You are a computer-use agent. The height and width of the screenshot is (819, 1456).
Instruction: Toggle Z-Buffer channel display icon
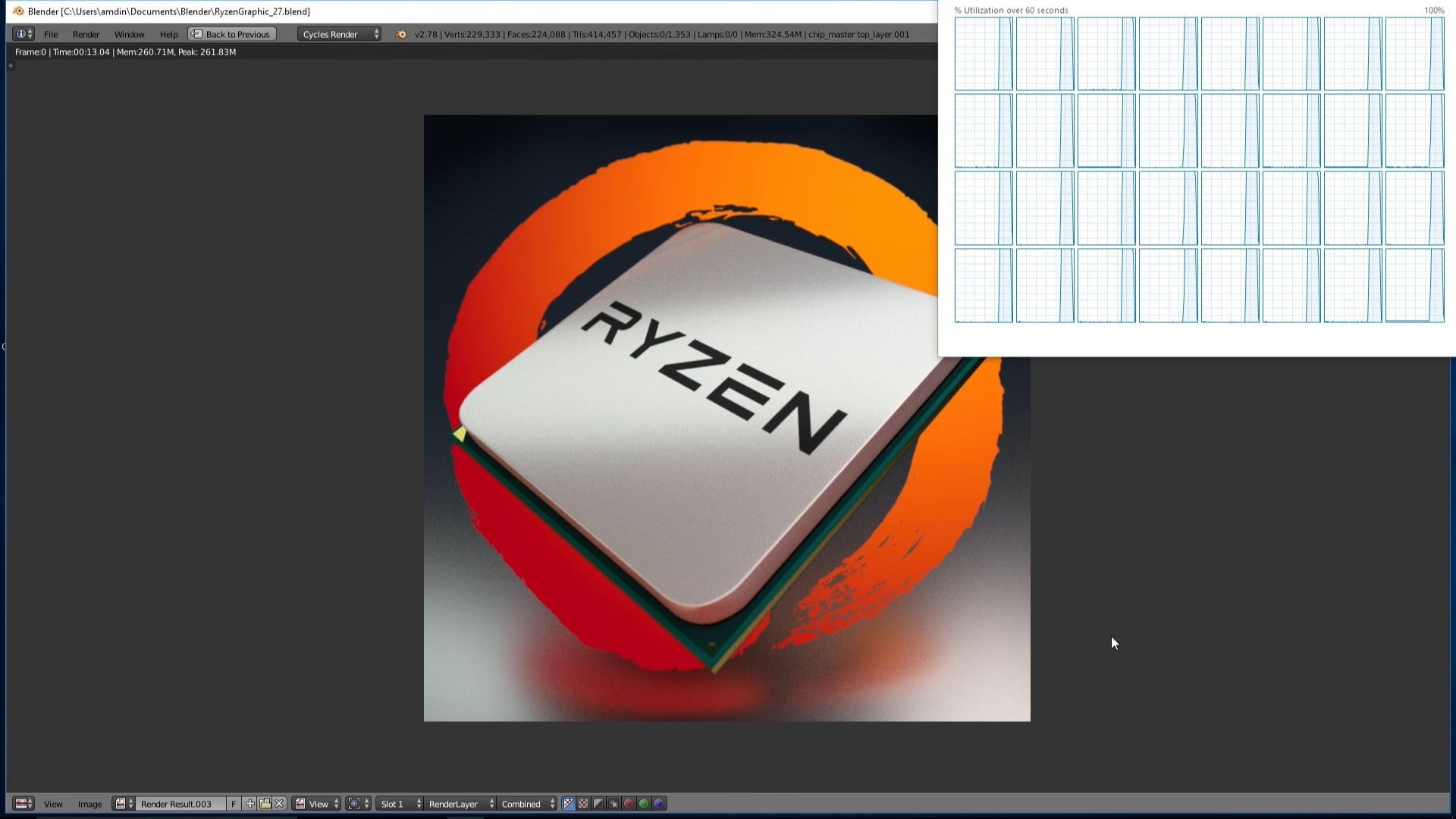[x=614, y=804]
